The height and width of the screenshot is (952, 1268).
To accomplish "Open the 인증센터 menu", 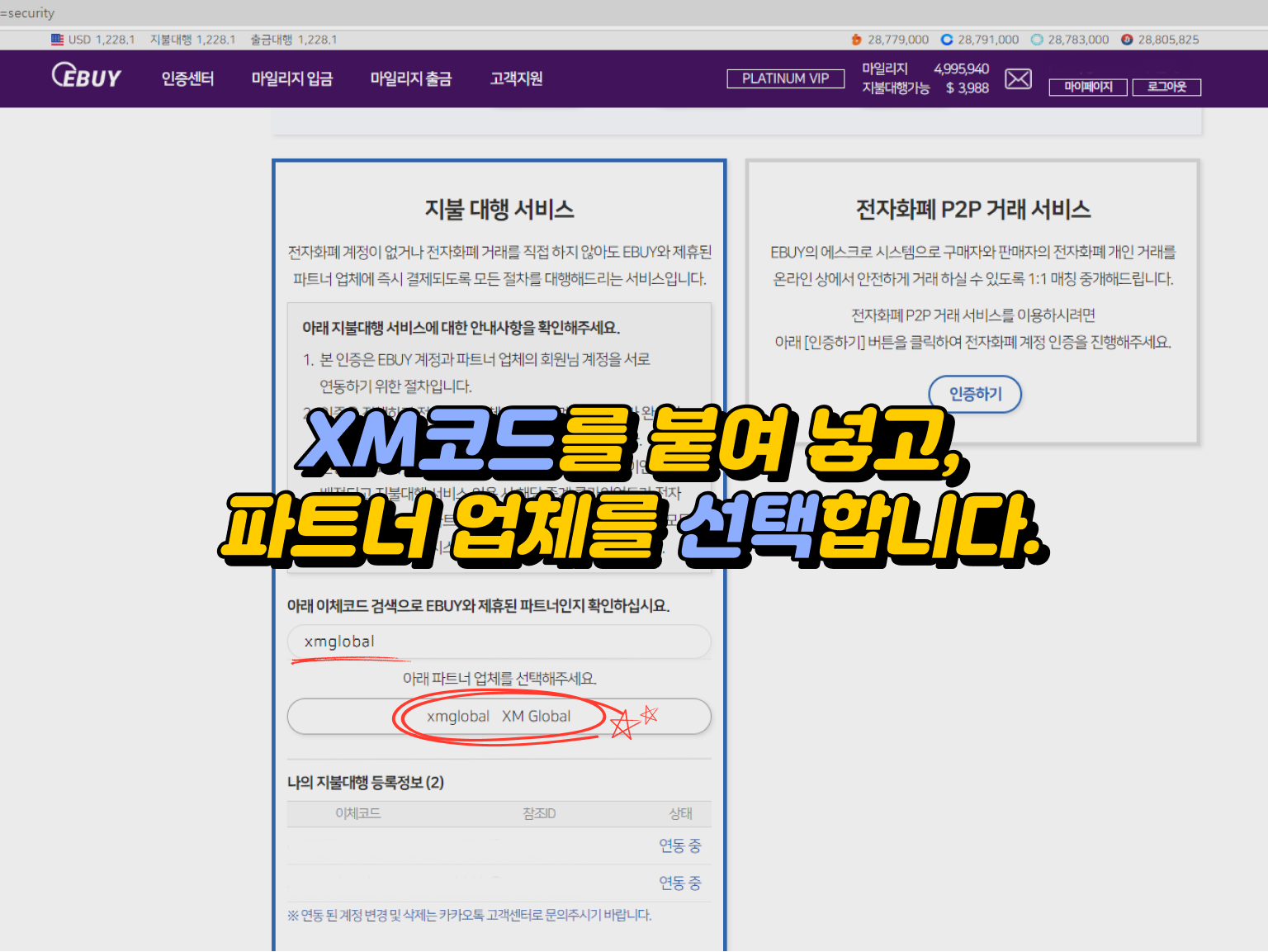I will pos(187,78).
